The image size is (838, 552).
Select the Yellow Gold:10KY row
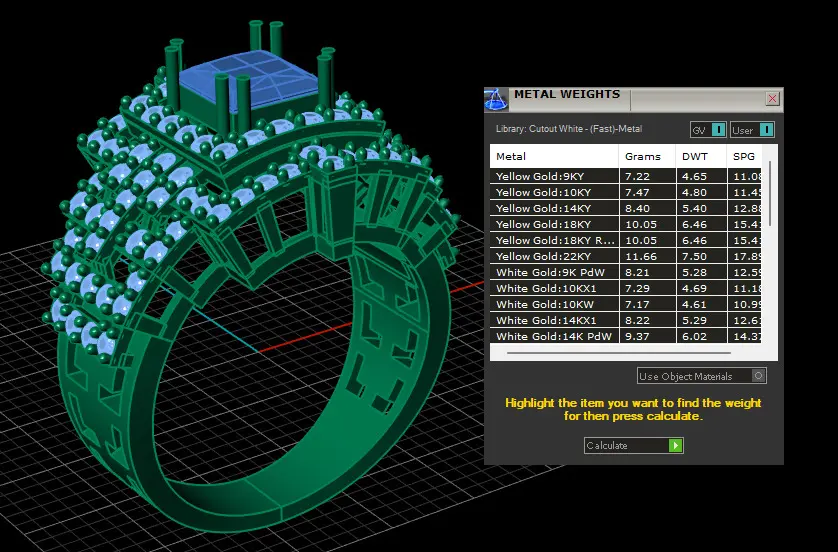click(x=626, y=192)
